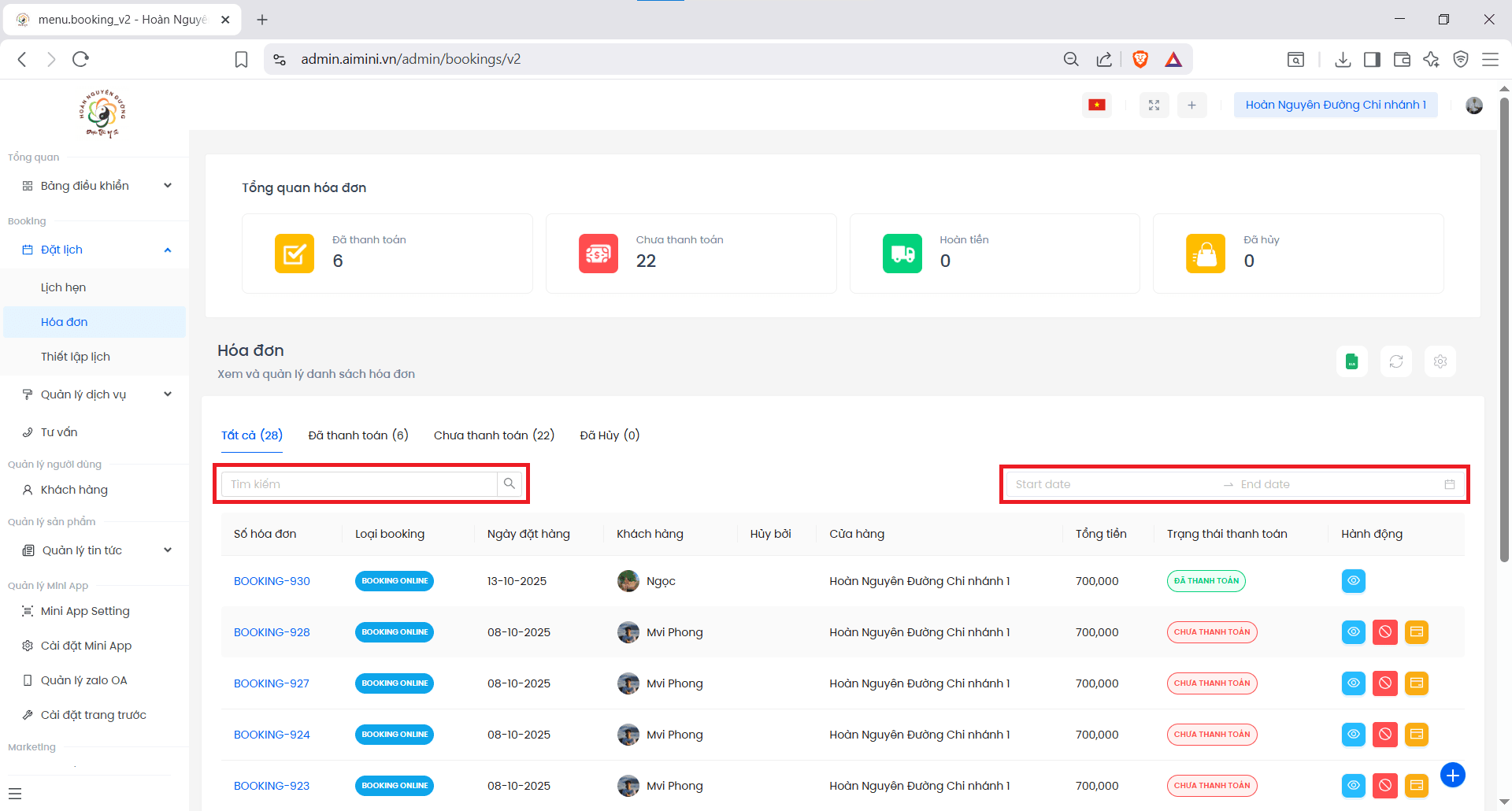Click orange payment icon for BOOKING-927

(1416, 683)
